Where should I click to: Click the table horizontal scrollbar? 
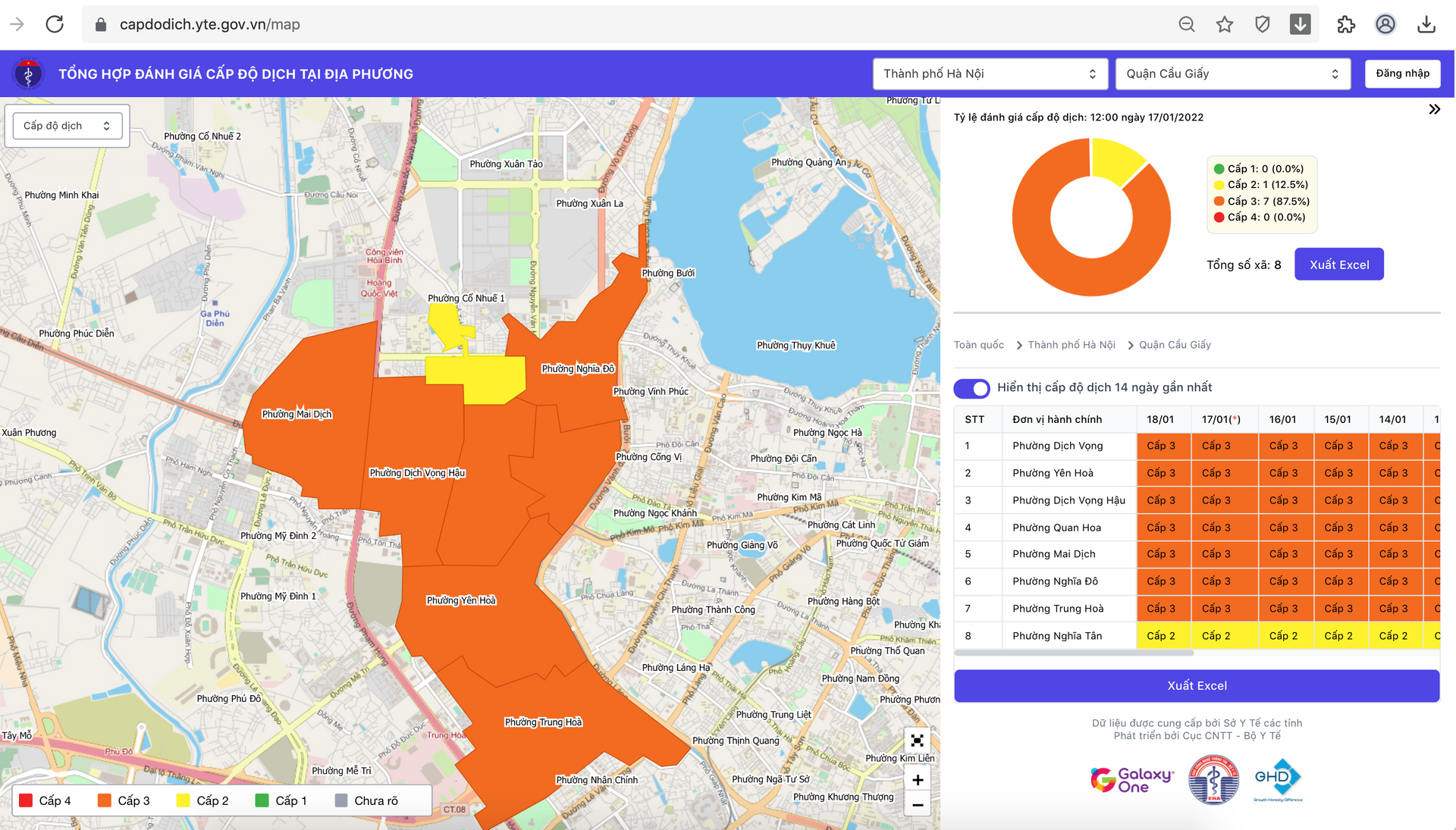1074,653
